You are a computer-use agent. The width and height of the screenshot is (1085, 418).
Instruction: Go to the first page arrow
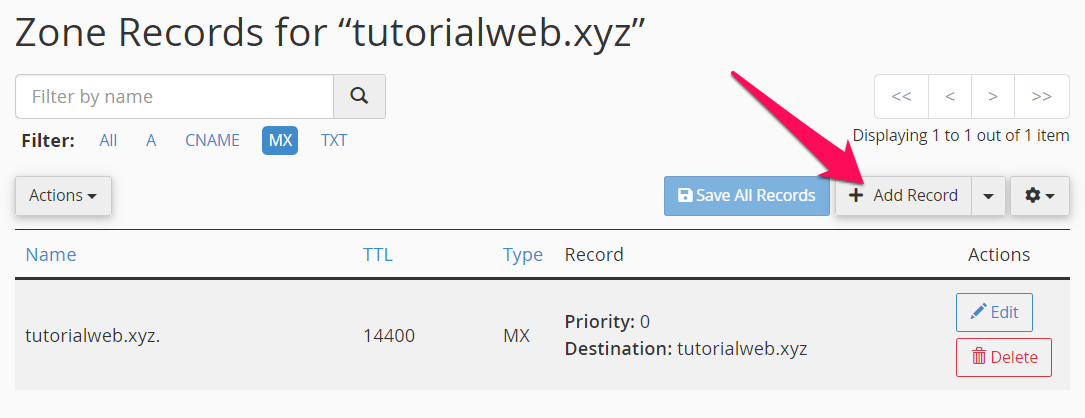pos(901,97)
